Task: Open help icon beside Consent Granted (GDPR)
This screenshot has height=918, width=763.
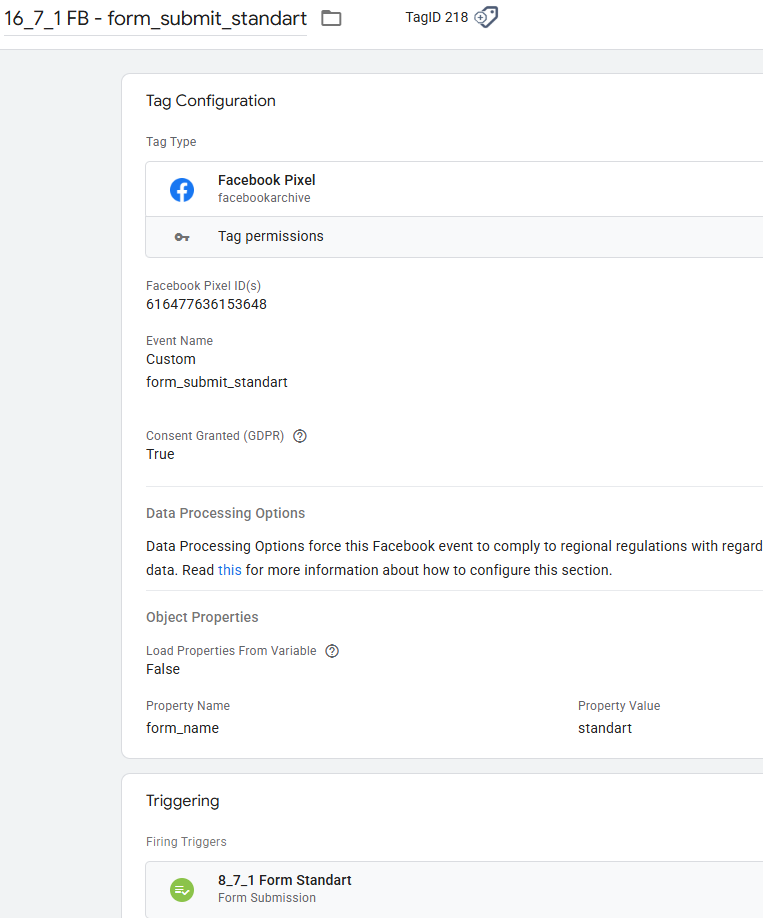Action: 300,436
